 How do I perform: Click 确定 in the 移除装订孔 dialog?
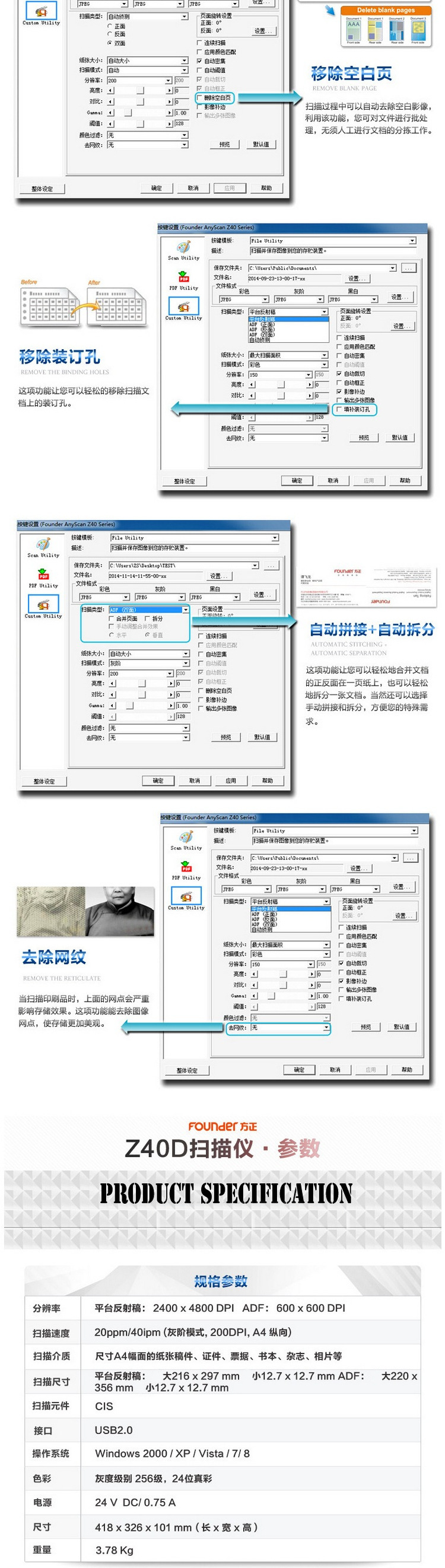click(x=297, y=480)
